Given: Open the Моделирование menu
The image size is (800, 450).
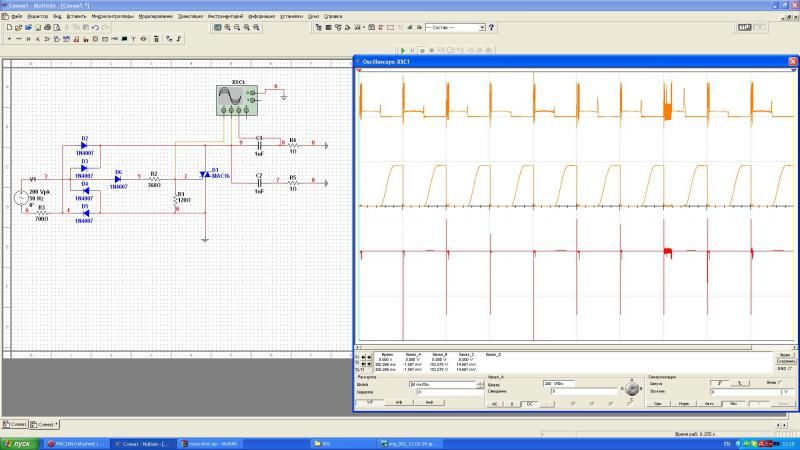Looking at the screenshot, I should tap(155, 17).
